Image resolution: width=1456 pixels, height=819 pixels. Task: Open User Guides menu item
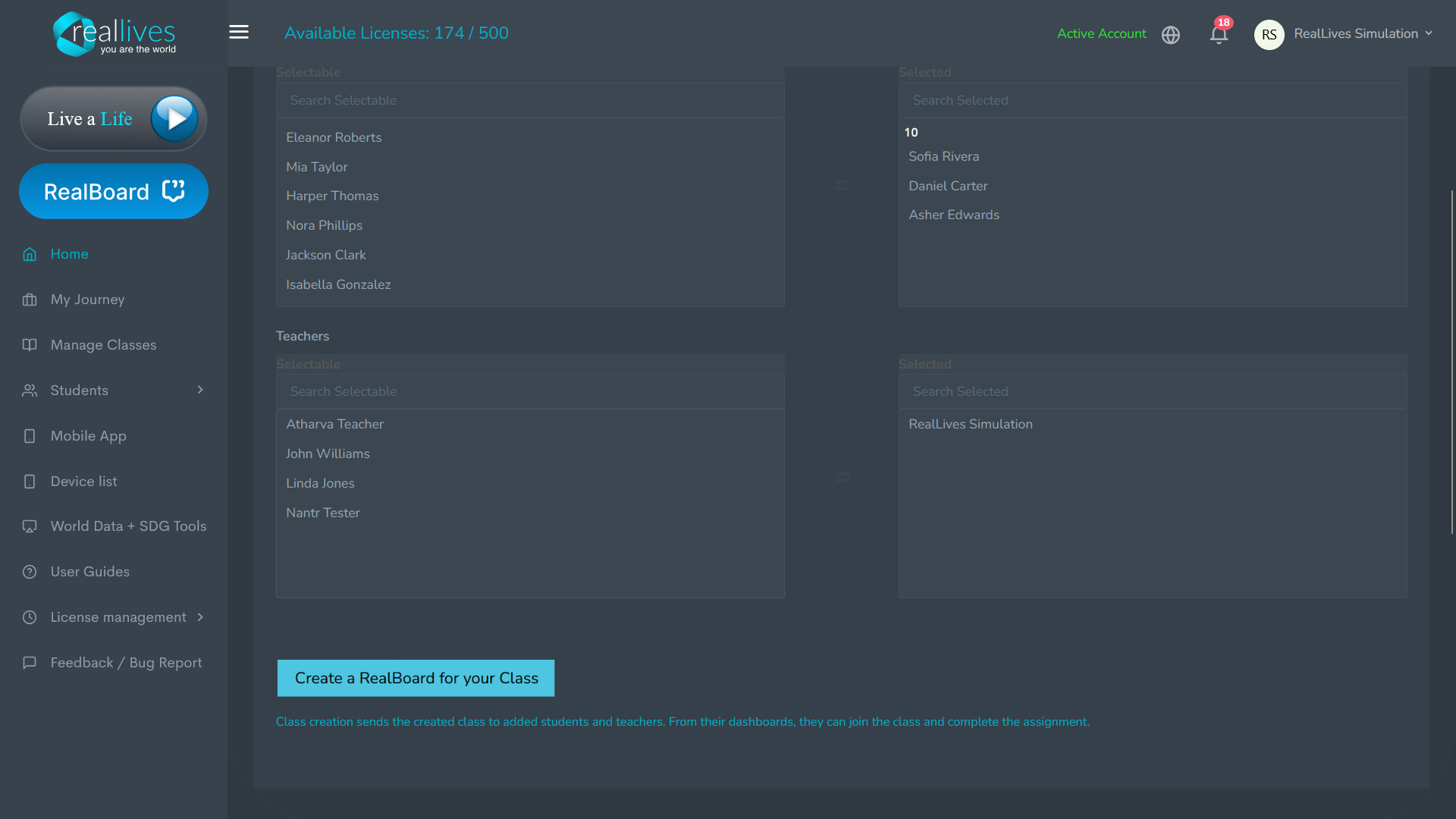pos(89,572)
